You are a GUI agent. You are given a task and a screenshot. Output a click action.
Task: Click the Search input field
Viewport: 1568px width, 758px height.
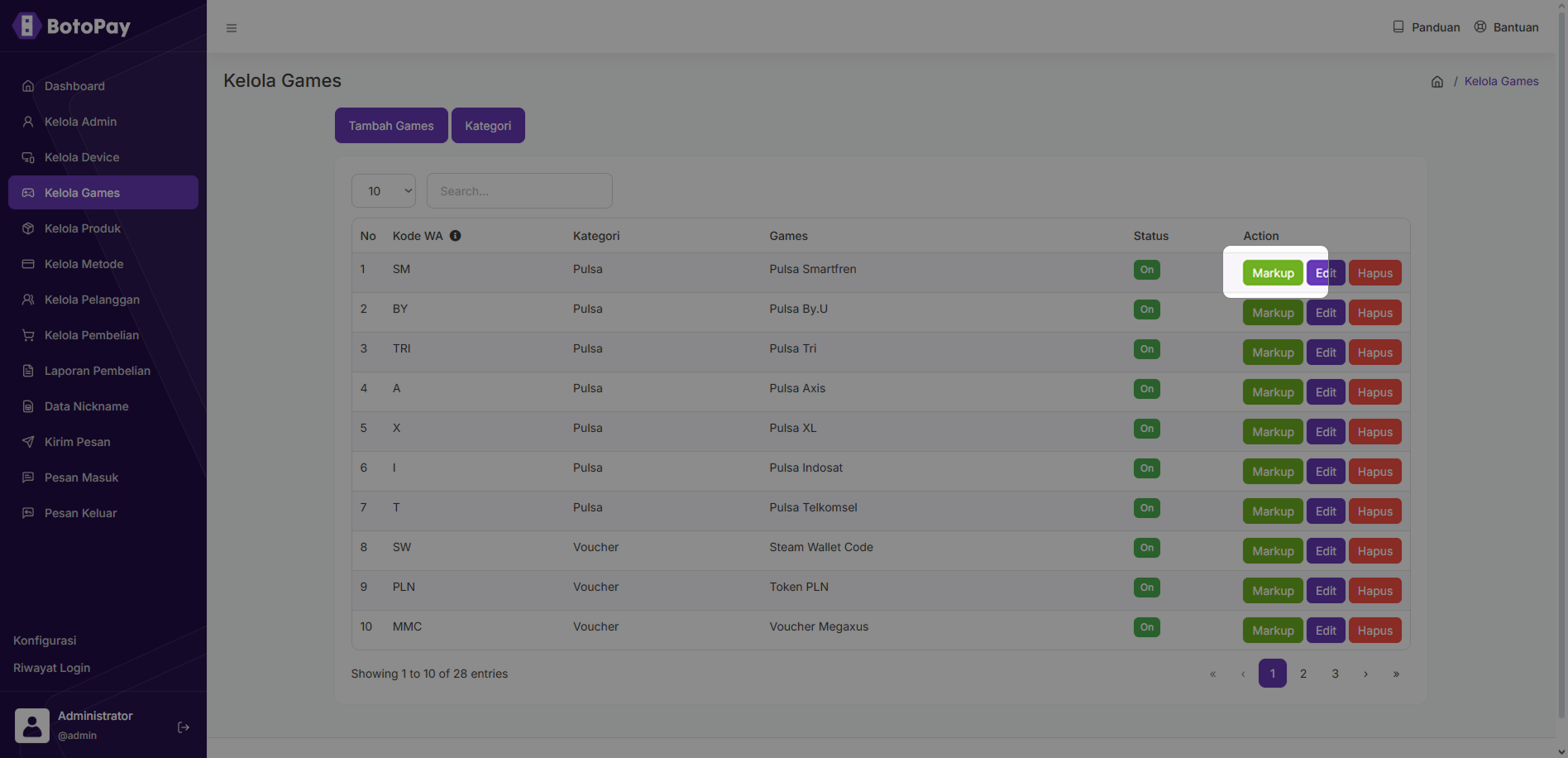519,191
